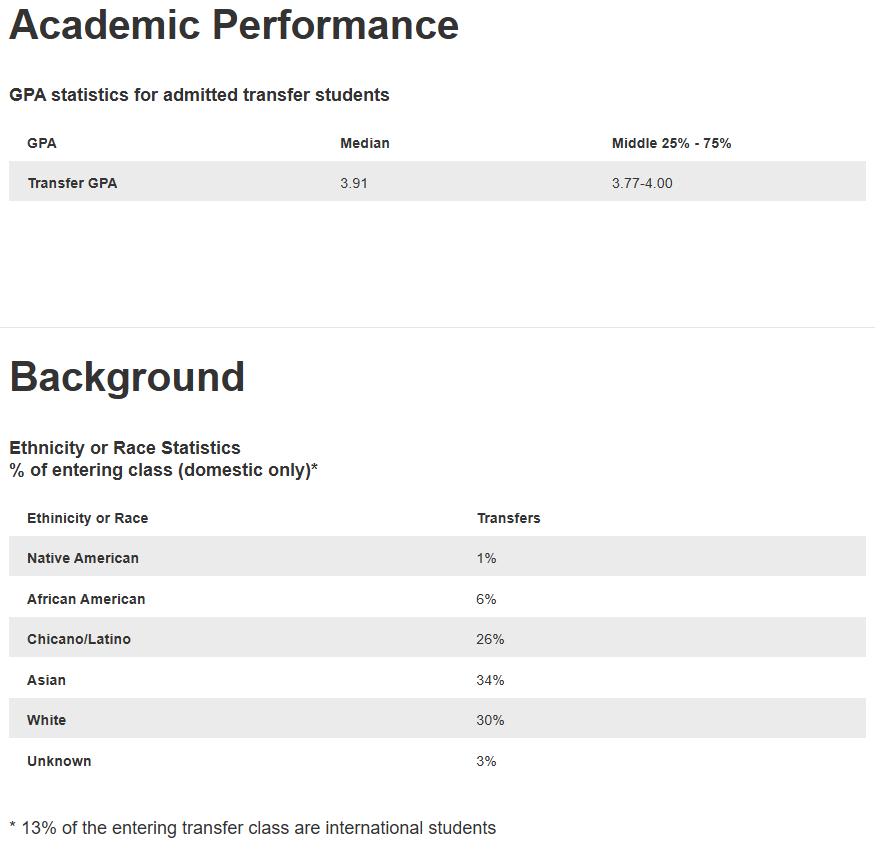
Task: Select the Transfer GPA row label
Action: coord(72,183)
